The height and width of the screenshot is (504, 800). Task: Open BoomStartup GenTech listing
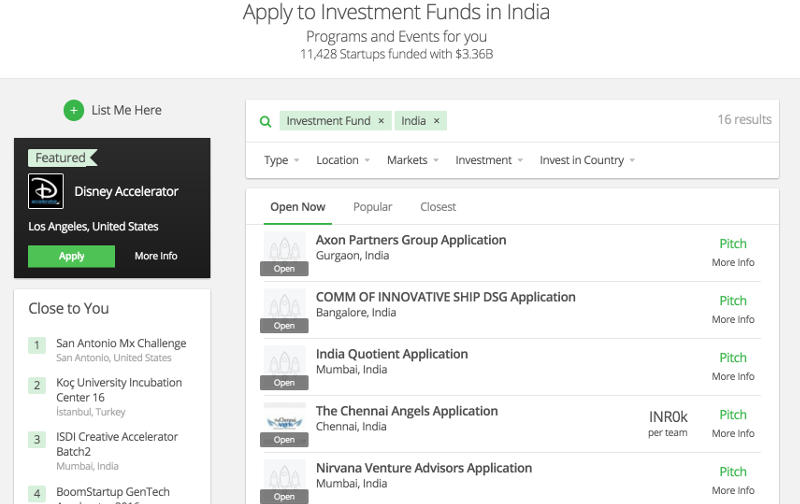tap(113, 492)
